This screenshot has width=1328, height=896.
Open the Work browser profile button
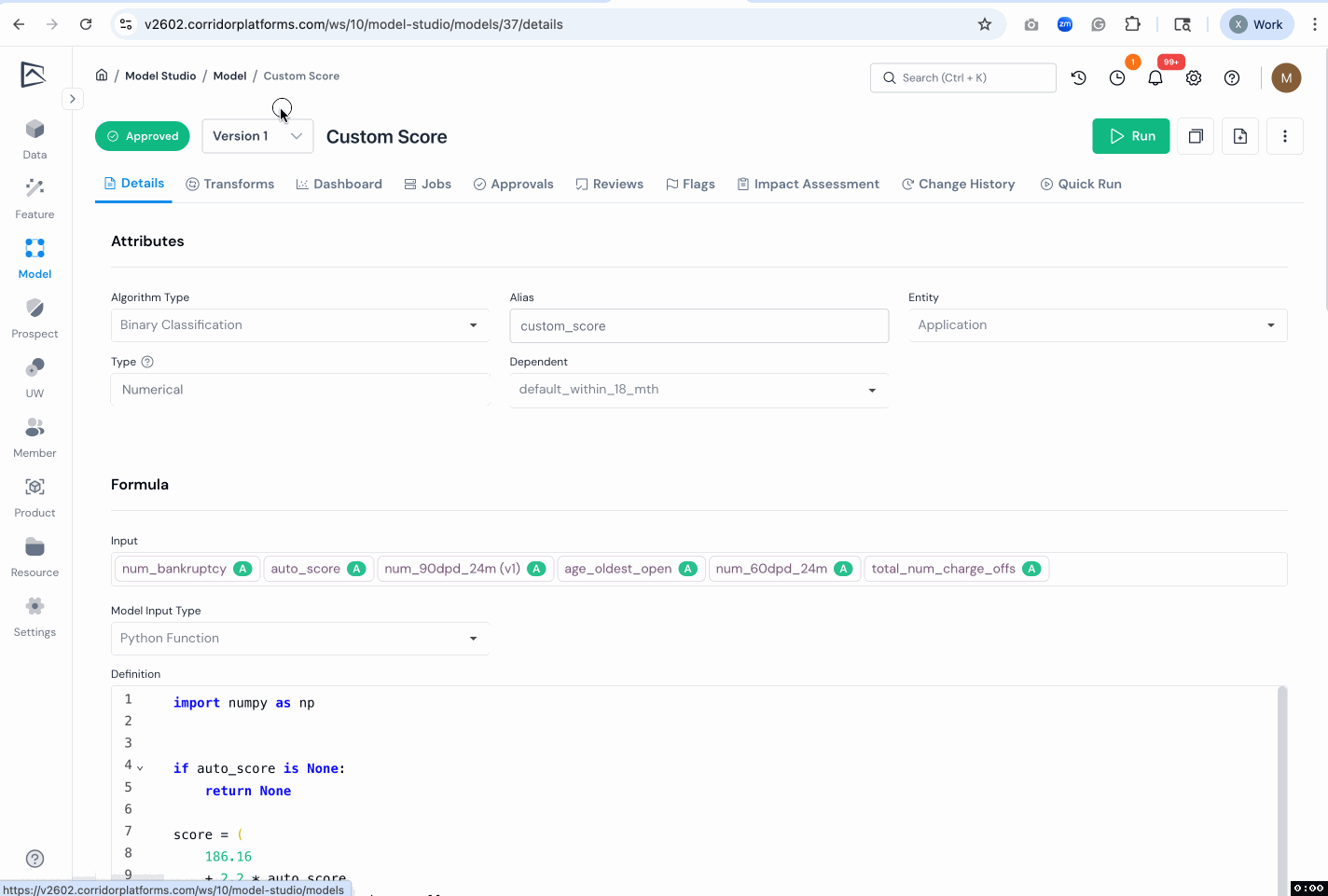(1256, 24)
